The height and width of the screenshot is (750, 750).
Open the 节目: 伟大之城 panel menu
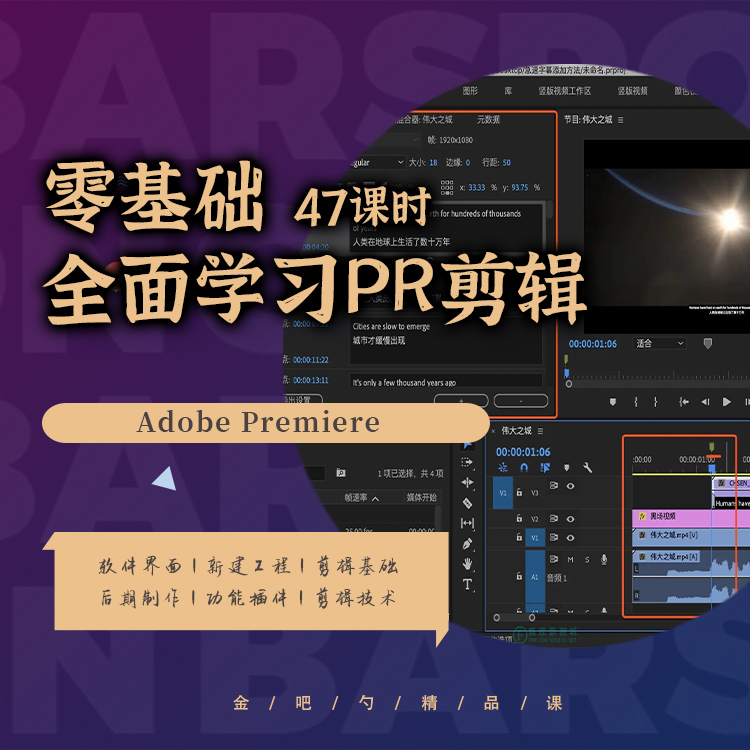point(620,120)
